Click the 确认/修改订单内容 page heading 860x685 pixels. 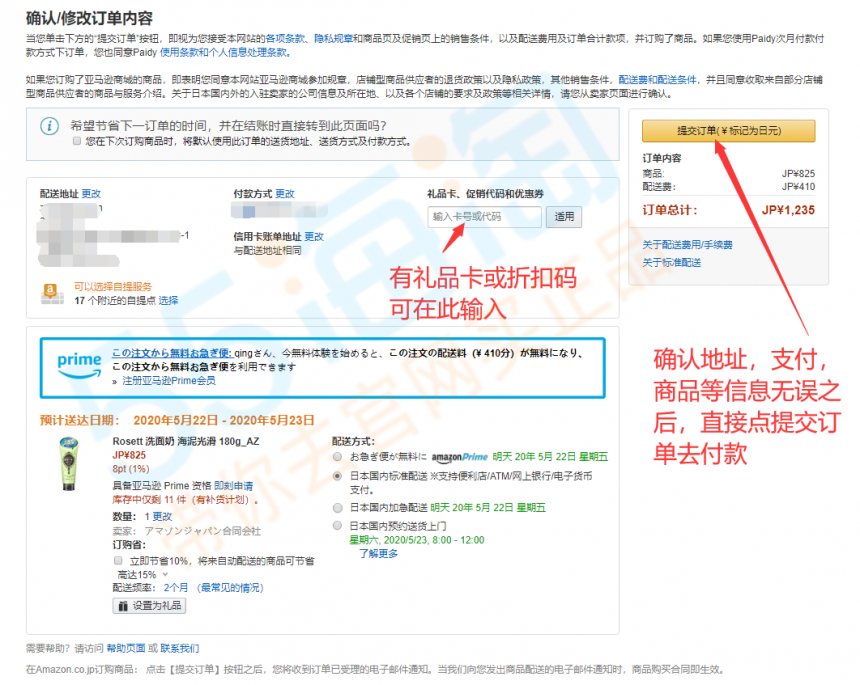click(x=89, y=18)
